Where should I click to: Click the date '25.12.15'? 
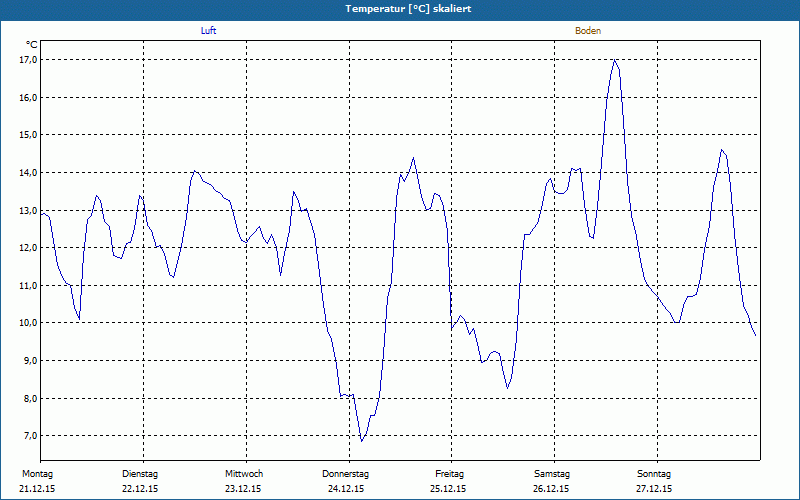click(448, 489)
